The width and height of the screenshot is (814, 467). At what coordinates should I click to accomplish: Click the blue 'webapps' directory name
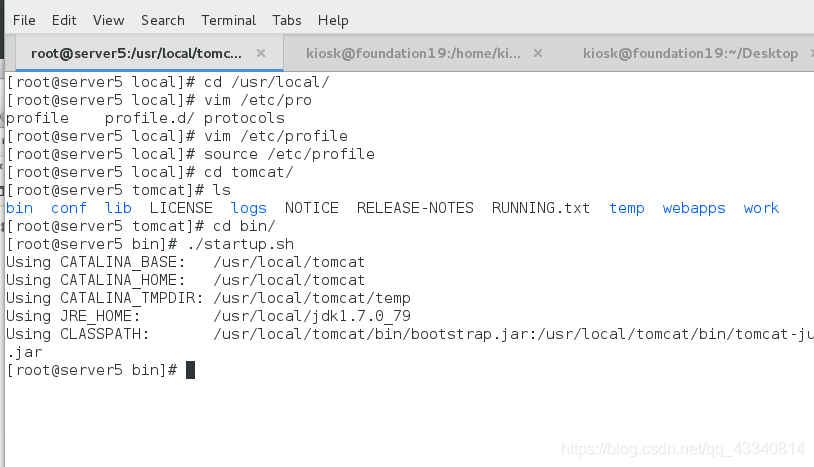694,209
